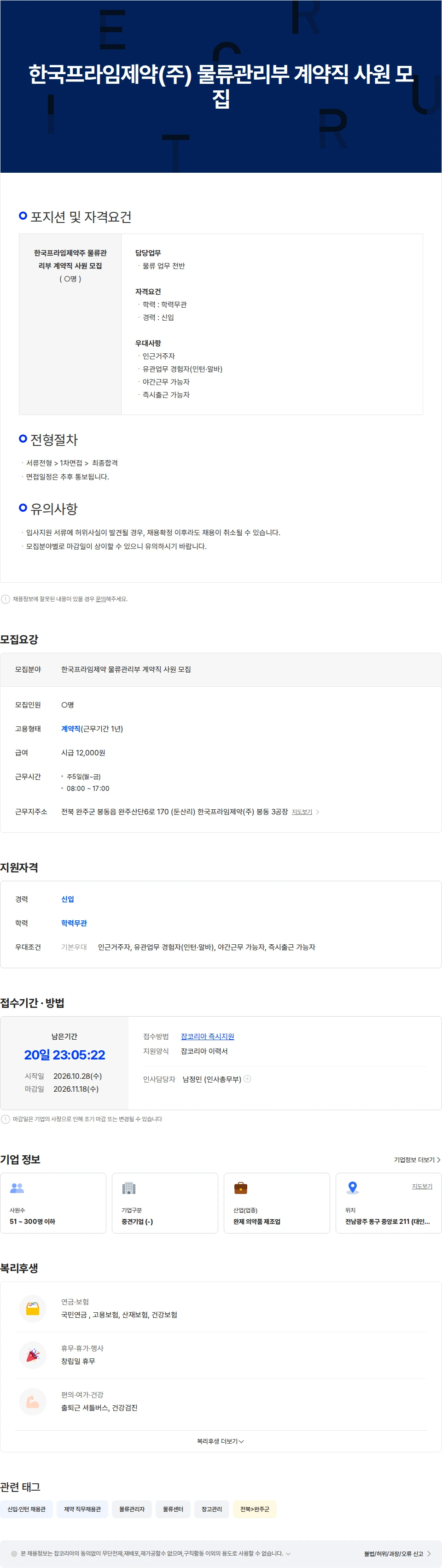Click the 시급 12,000원 salary text

83,752
